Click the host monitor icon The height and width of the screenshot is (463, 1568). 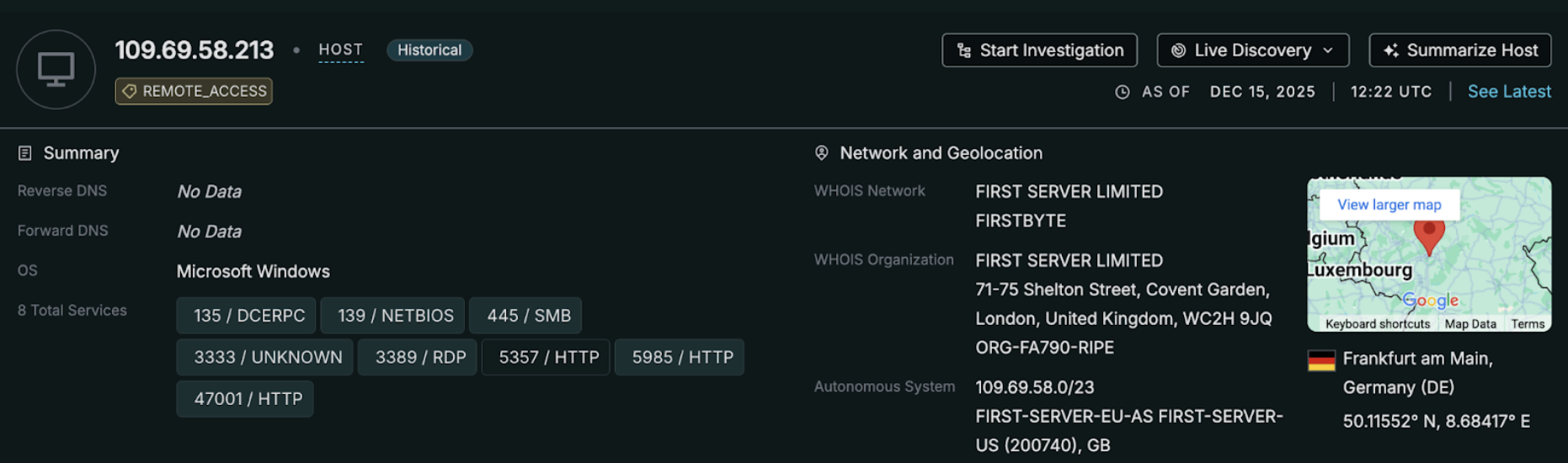point(56,69)
